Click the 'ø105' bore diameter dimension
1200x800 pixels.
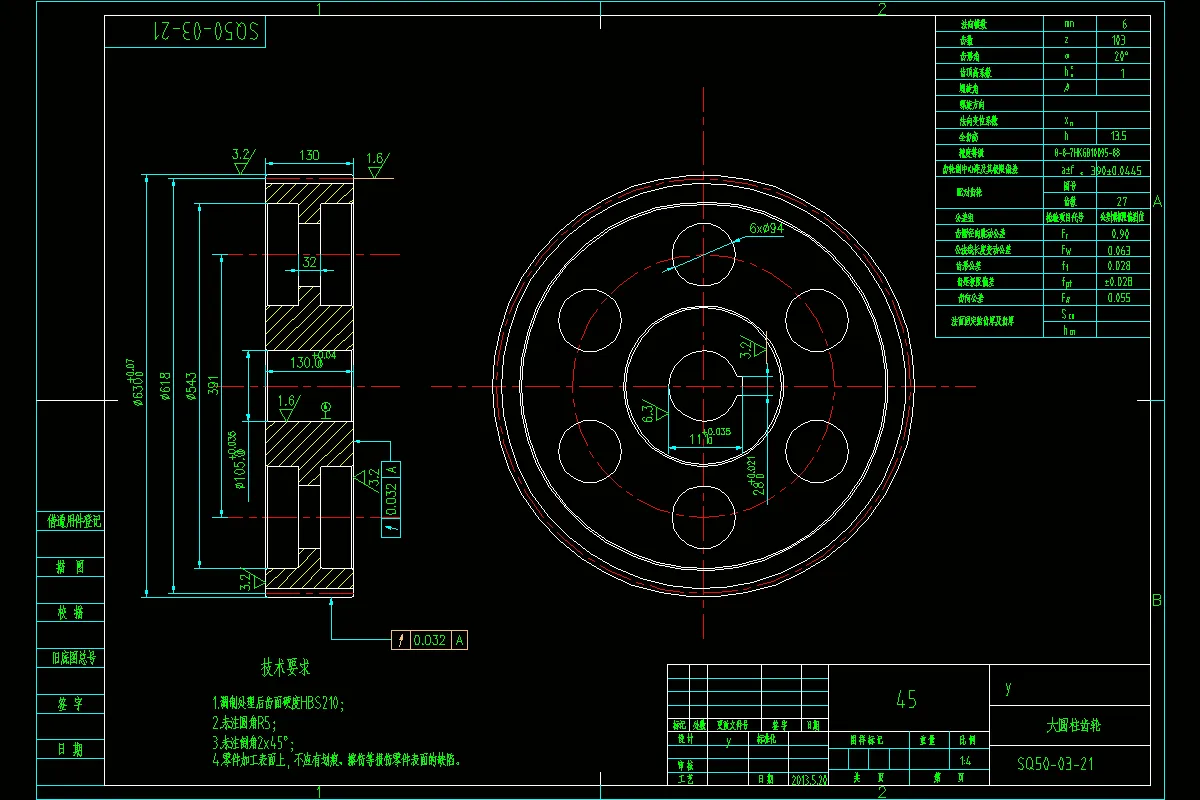coord(238,462)
